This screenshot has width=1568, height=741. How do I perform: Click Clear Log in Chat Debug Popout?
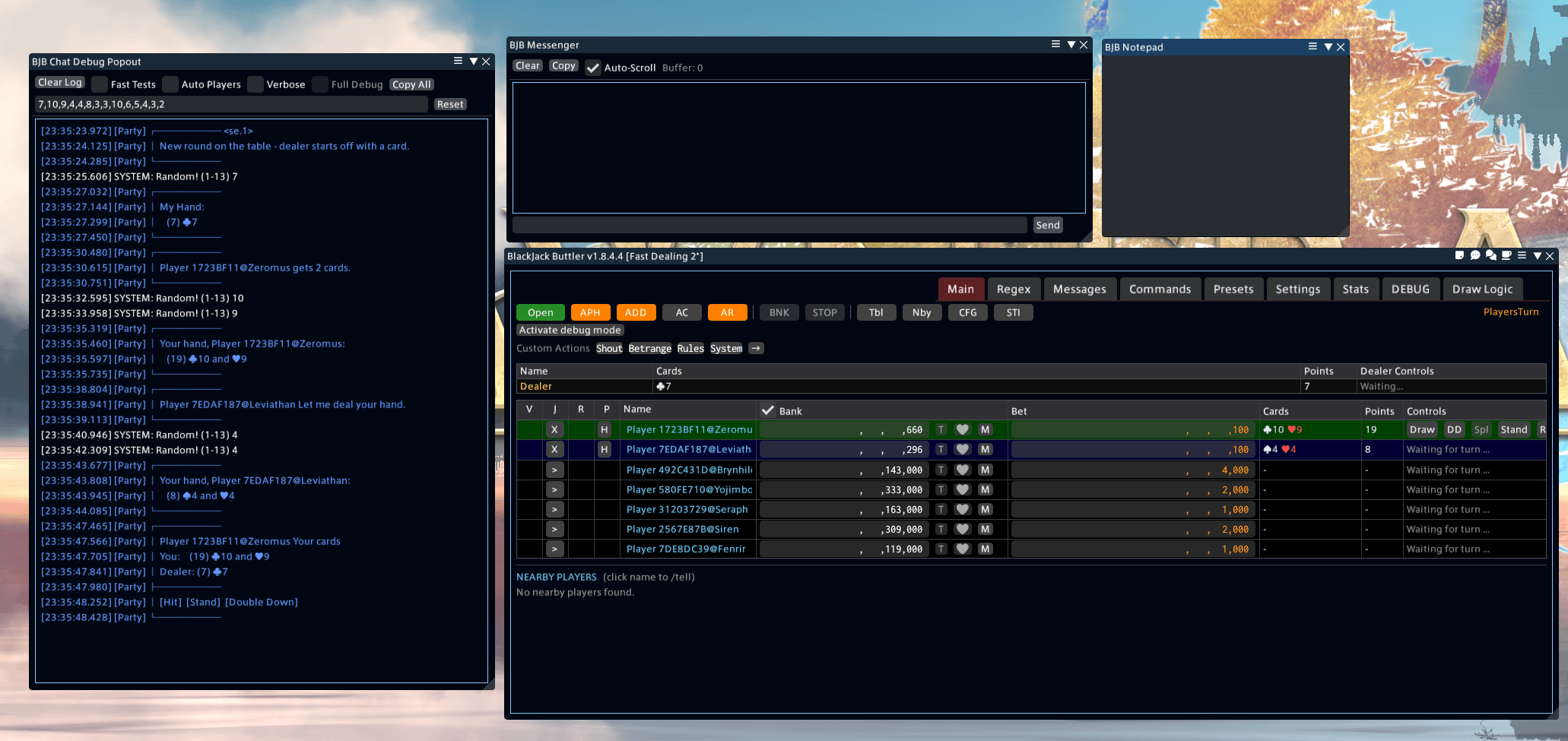tap(60, 82)
